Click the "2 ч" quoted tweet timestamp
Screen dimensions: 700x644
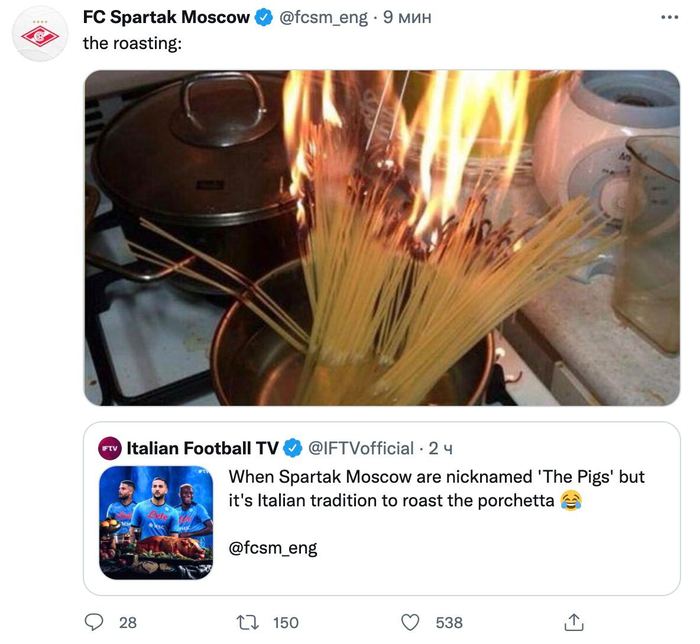(441, 447)
